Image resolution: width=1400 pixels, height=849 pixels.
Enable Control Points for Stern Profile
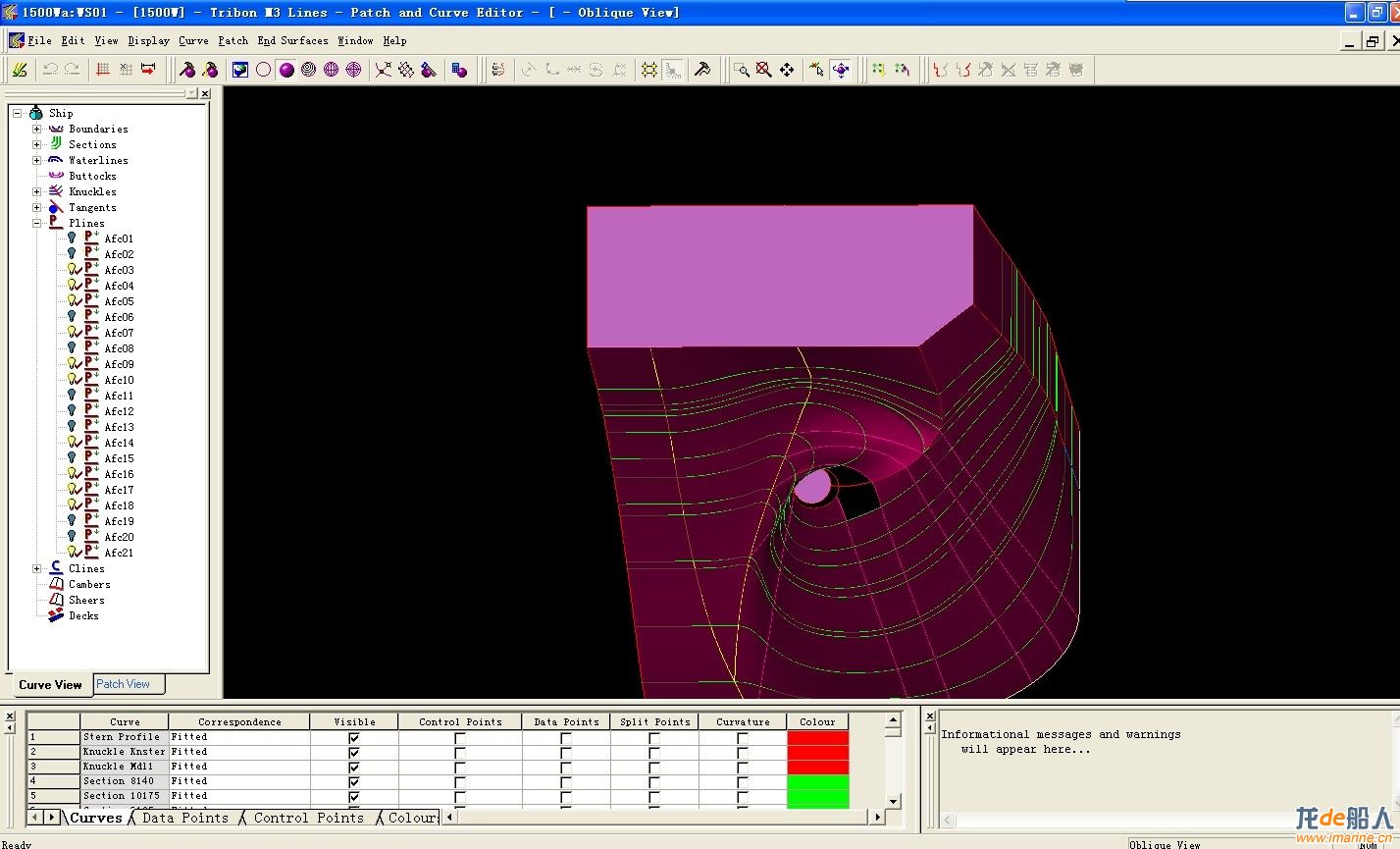click(460, 737)
